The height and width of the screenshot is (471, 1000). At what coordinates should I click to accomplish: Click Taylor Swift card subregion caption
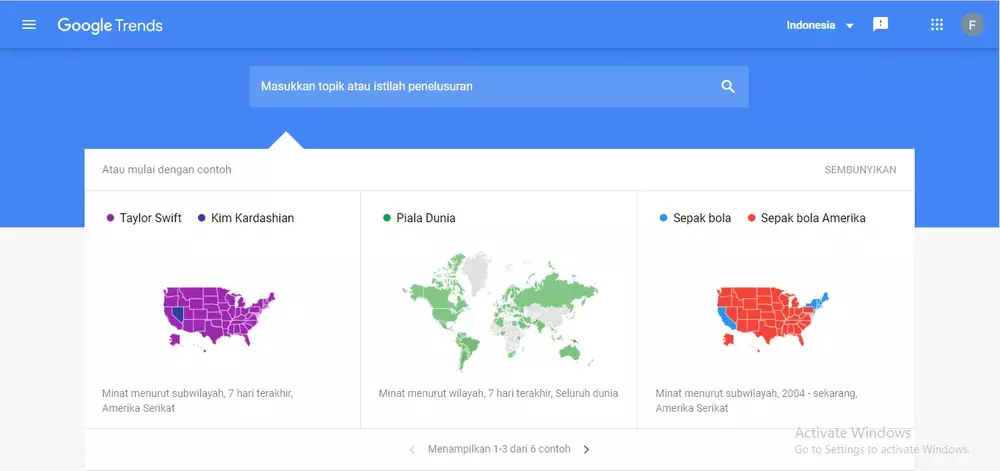(x=197, y=400)
